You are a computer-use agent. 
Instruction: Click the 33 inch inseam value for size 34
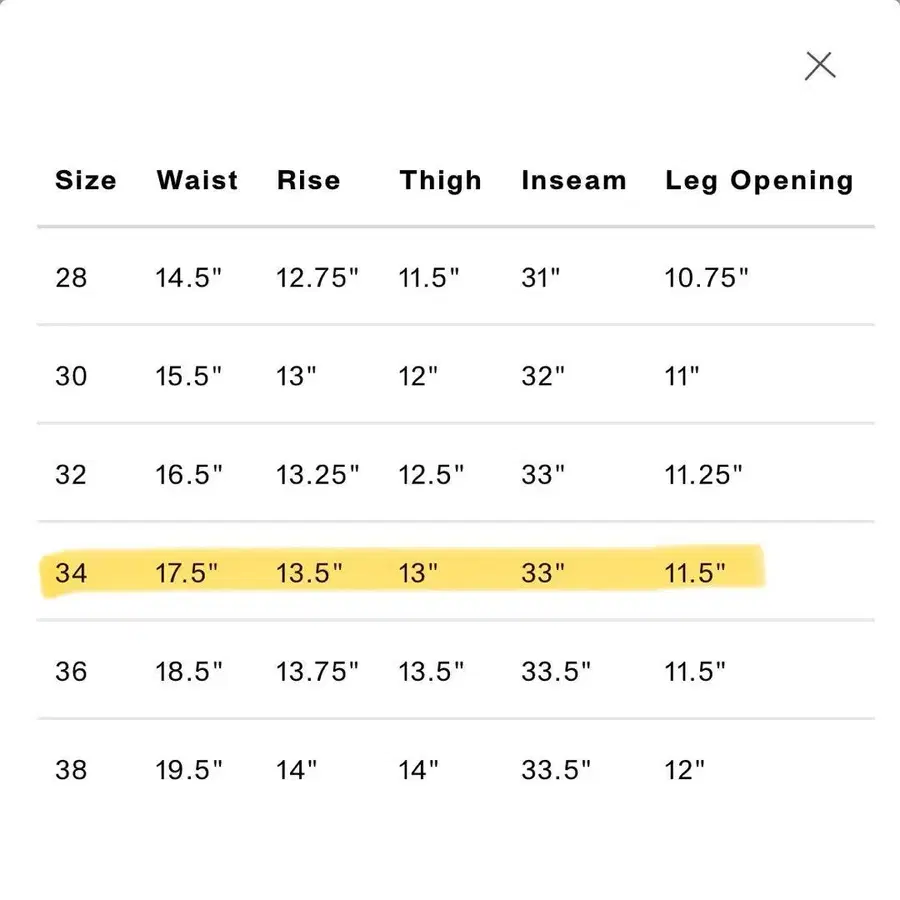(540, 572)
